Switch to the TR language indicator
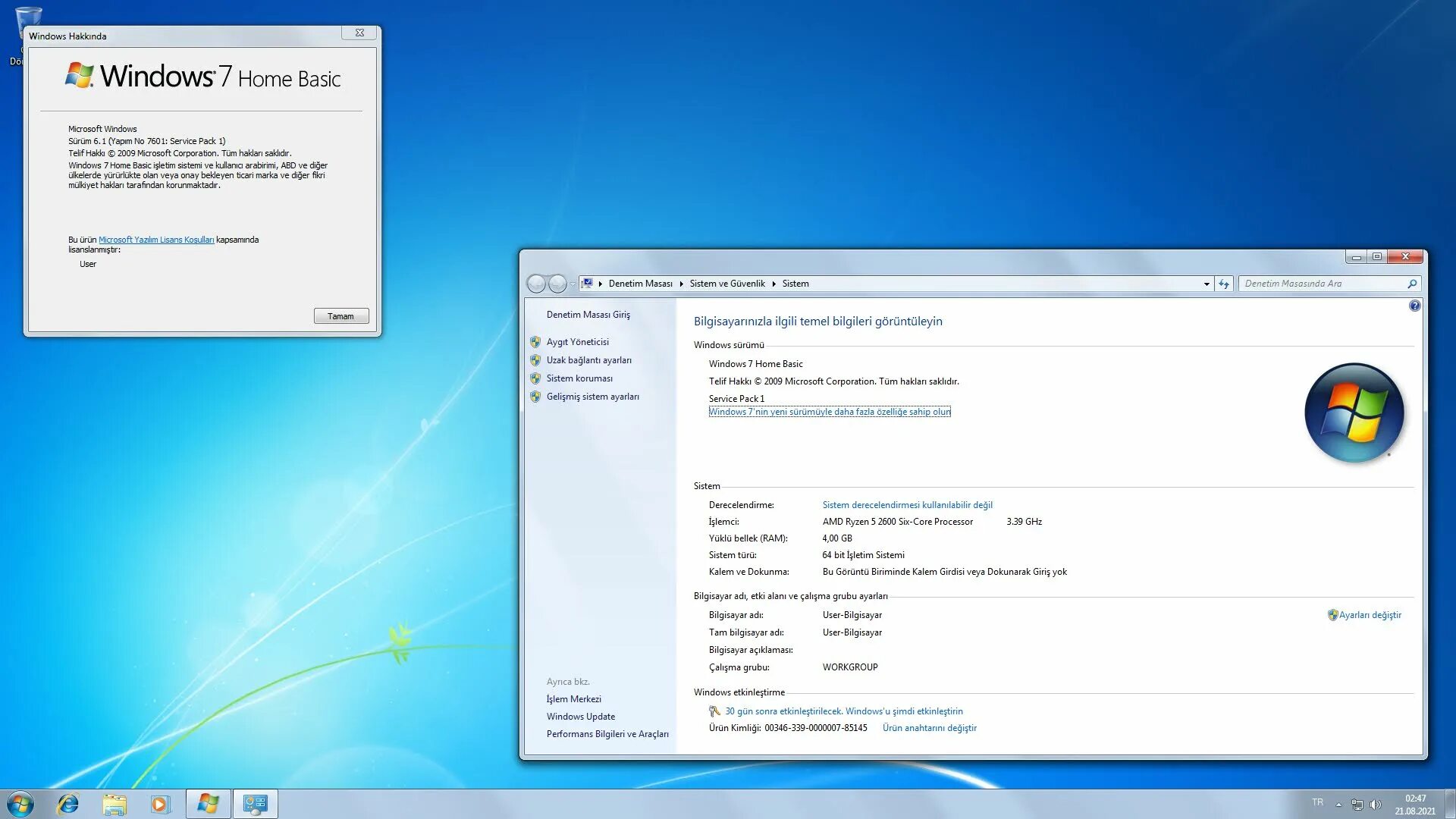Viewport: 1456px width, 819px height. pos(1317,802)
